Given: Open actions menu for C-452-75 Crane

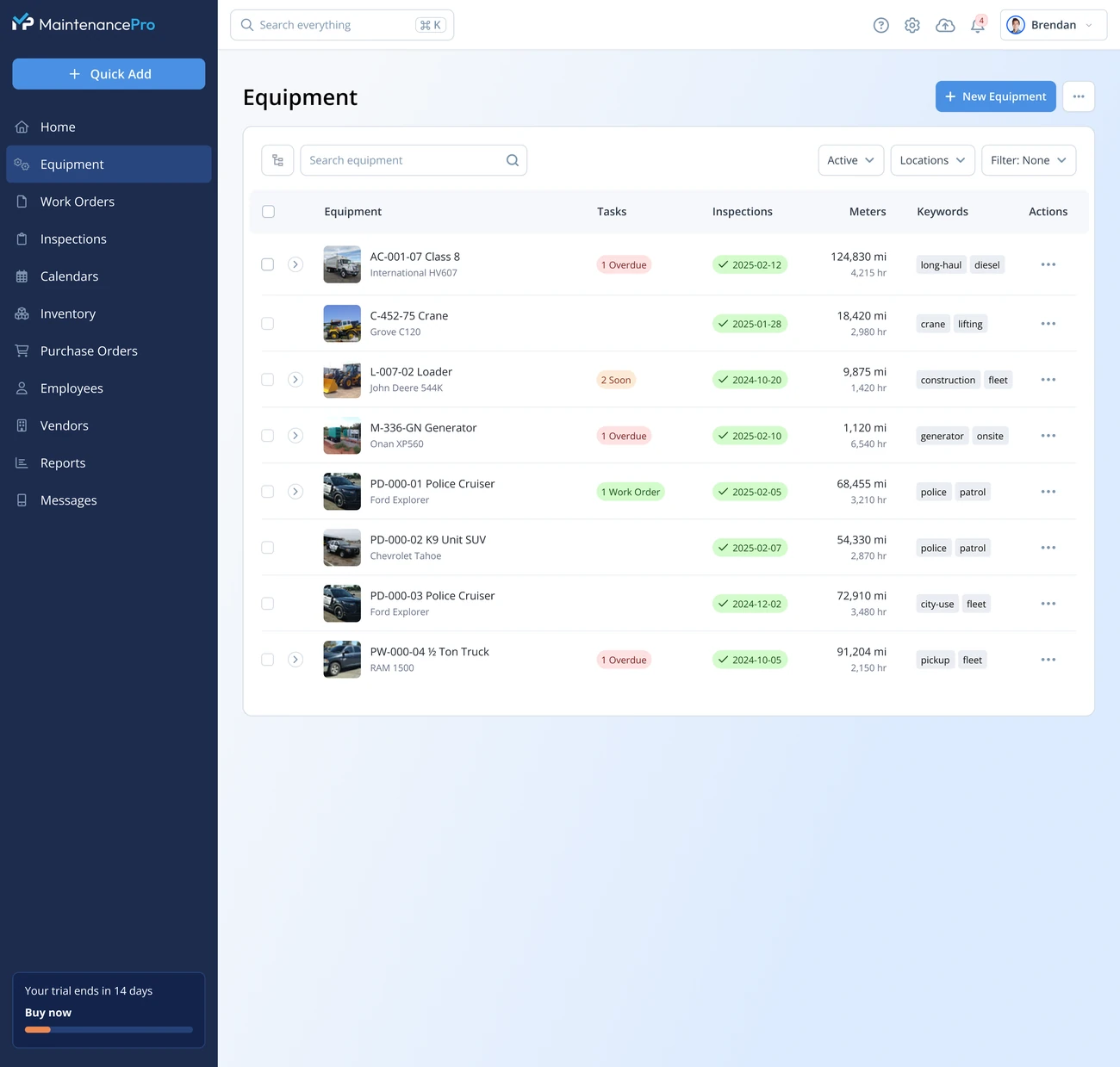Looking at the screenshot, I should 1048,324.
